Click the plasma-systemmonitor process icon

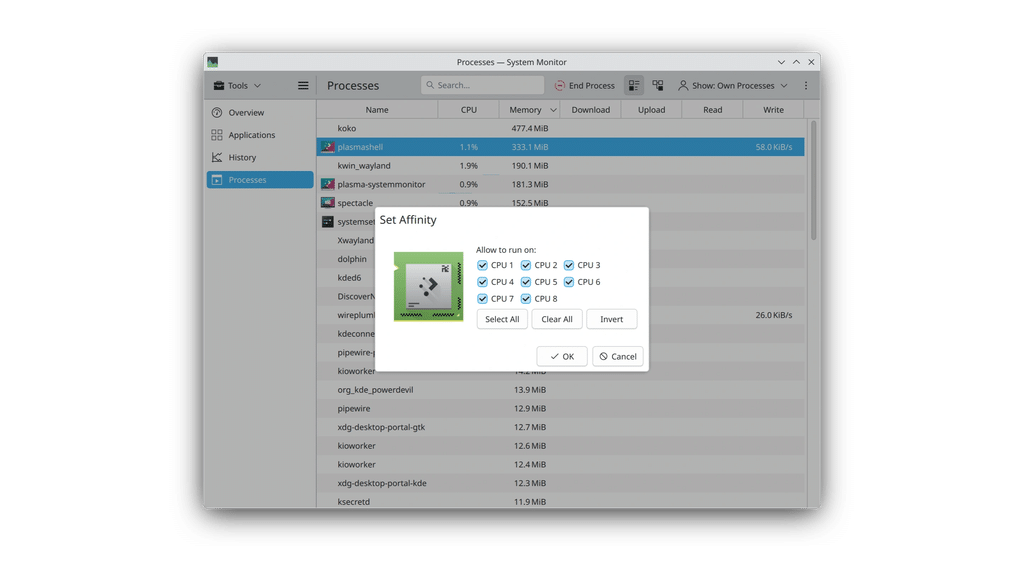[328, 184]
